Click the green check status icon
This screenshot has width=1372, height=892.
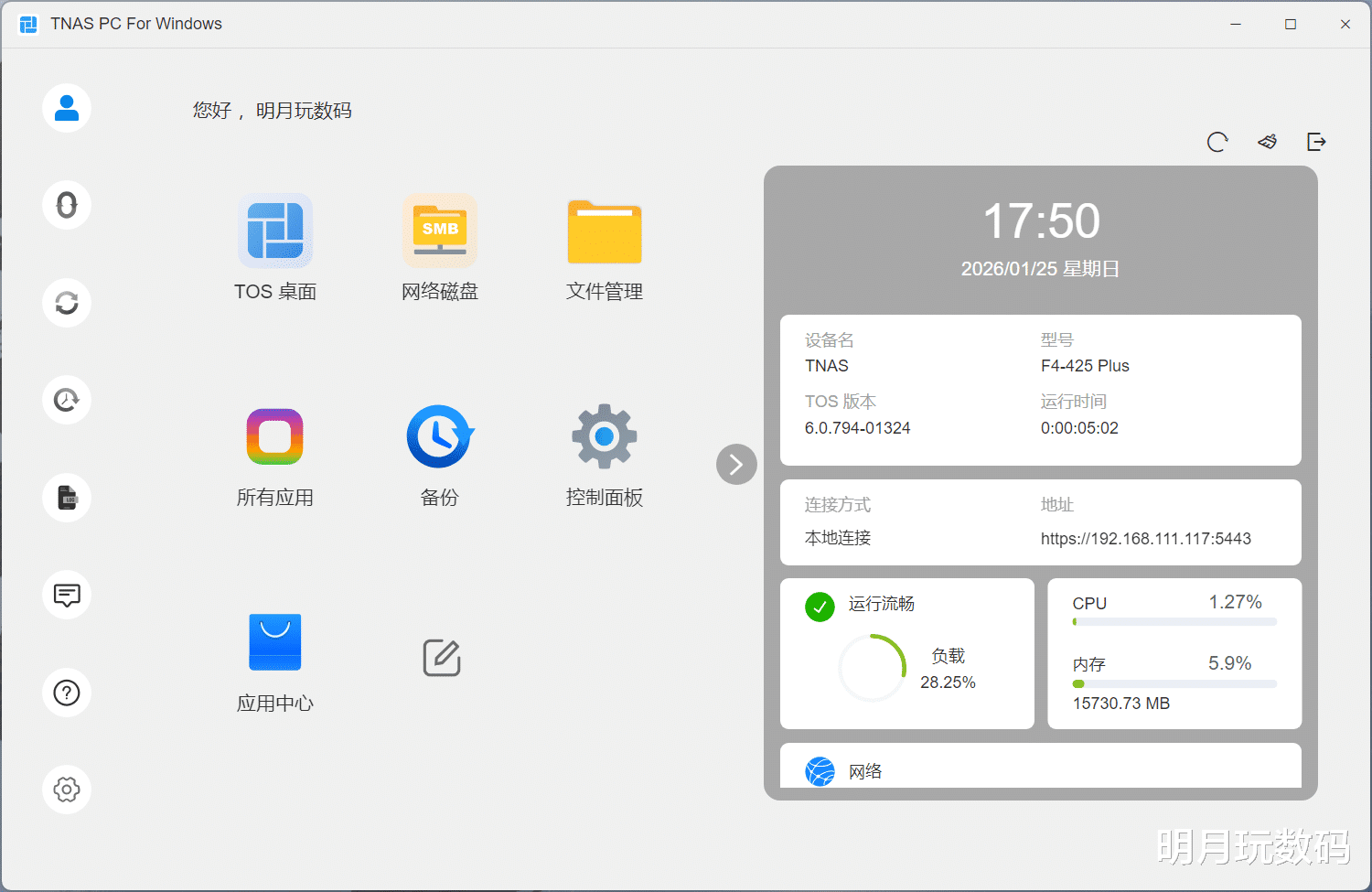(820, 607)
